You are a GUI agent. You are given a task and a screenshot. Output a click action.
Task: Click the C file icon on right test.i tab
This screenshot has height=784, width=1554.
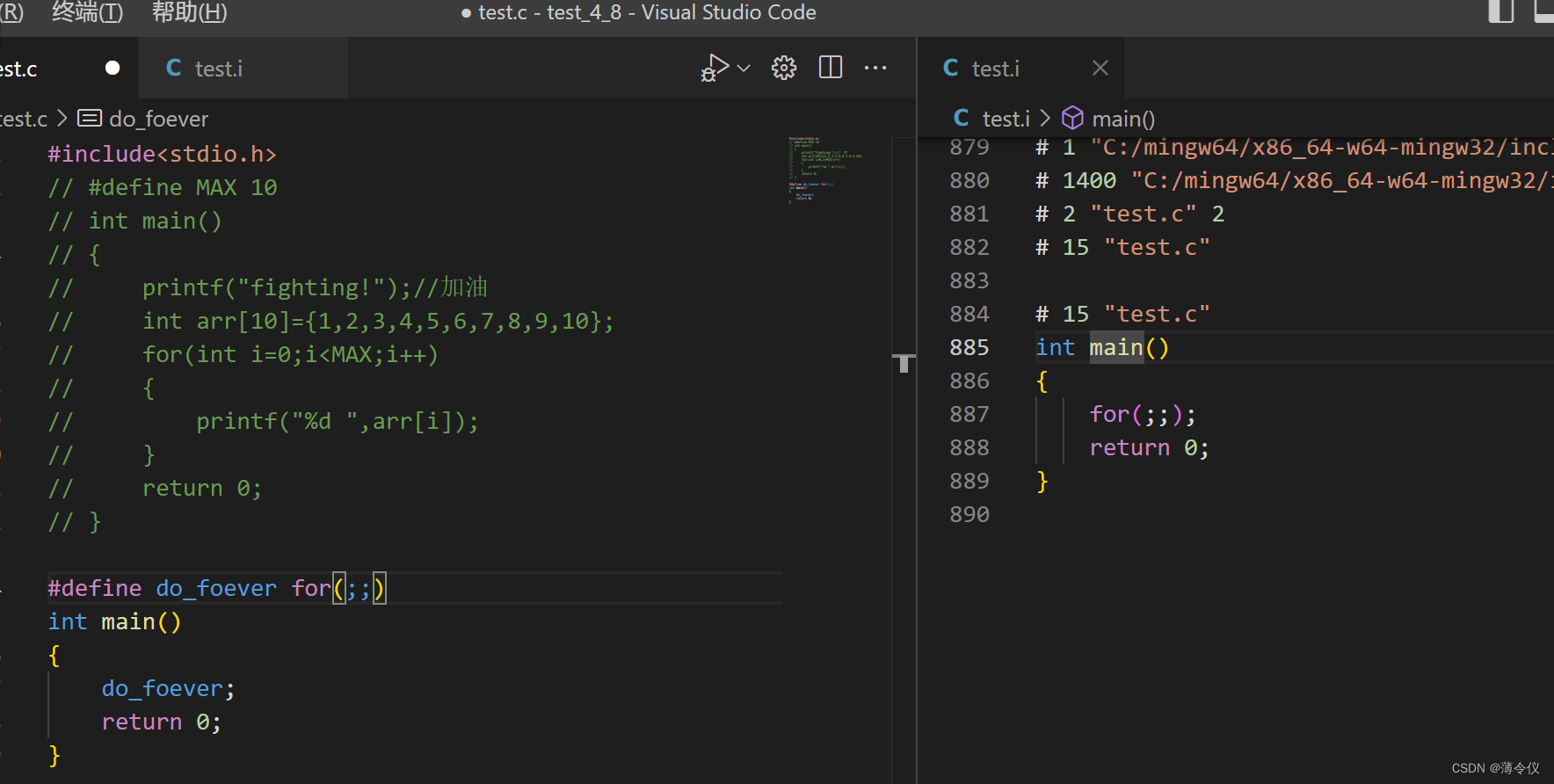pos(951,68)
